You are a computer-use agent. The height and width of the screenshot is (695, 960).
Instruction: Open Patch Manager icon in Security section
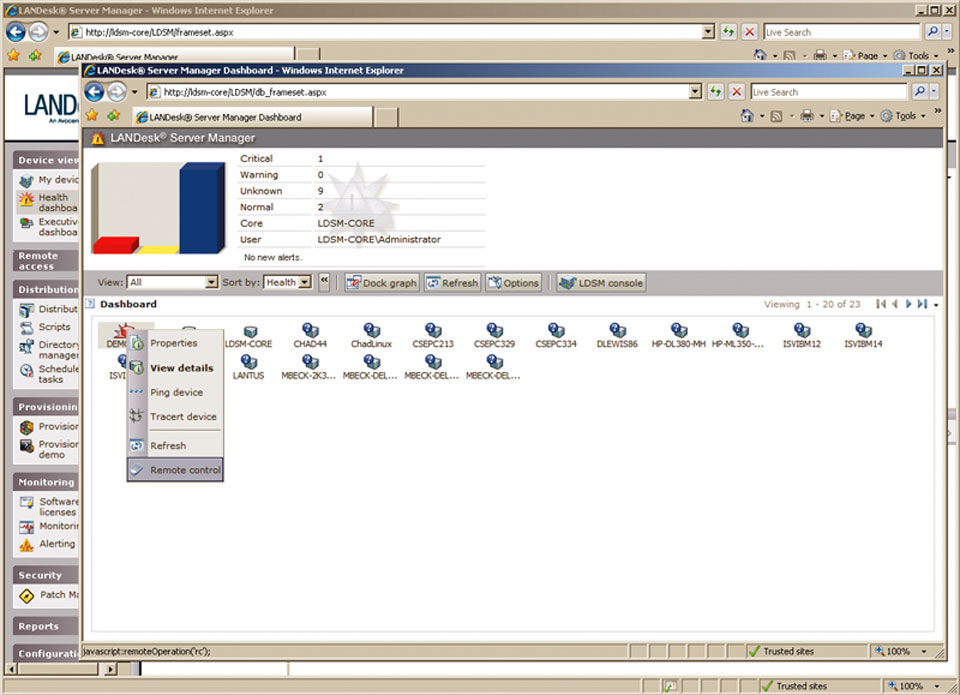pos(27,596)
